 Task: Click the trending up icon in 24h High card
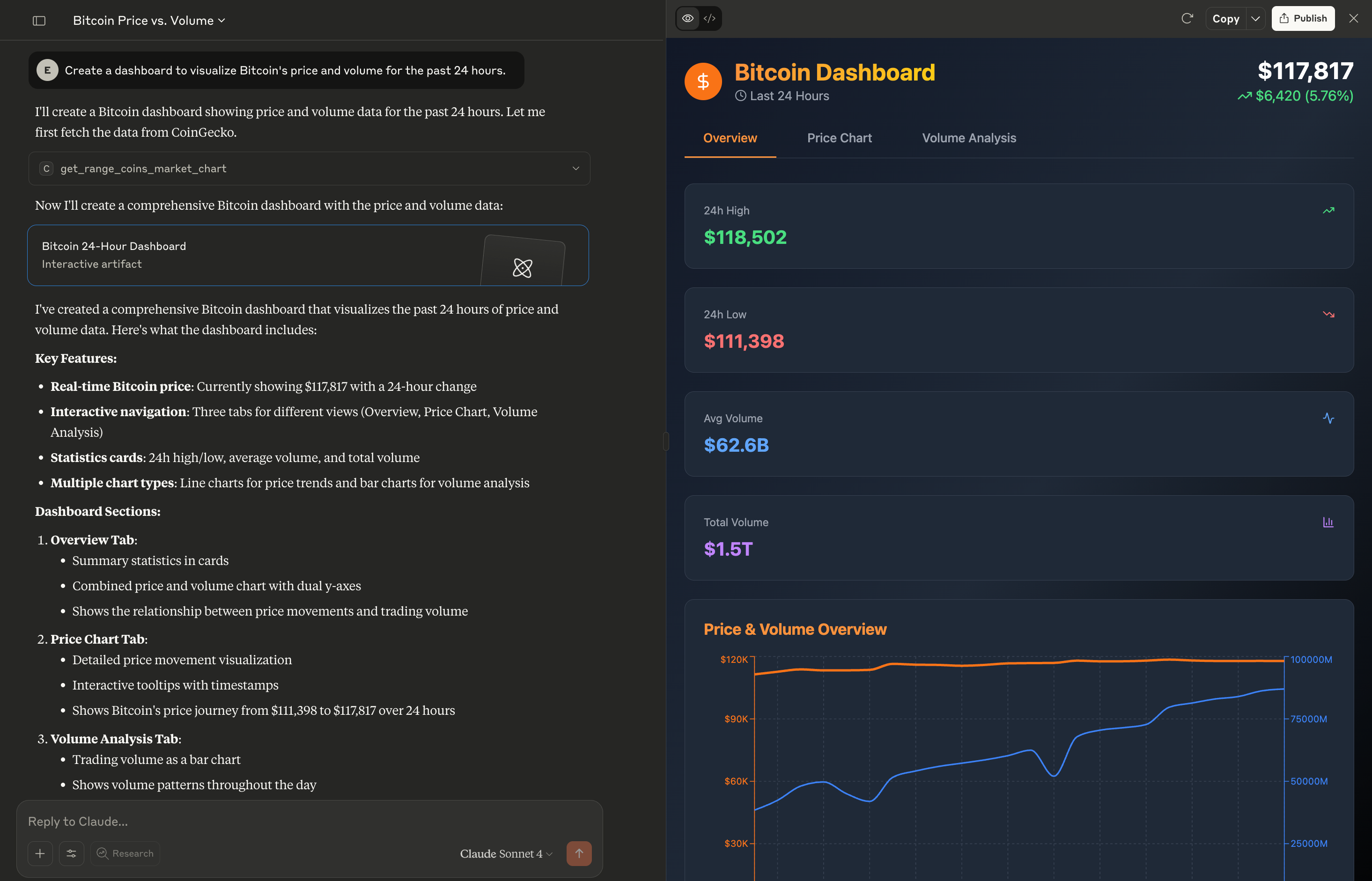pyautogui.click(x=1328, y=211)
